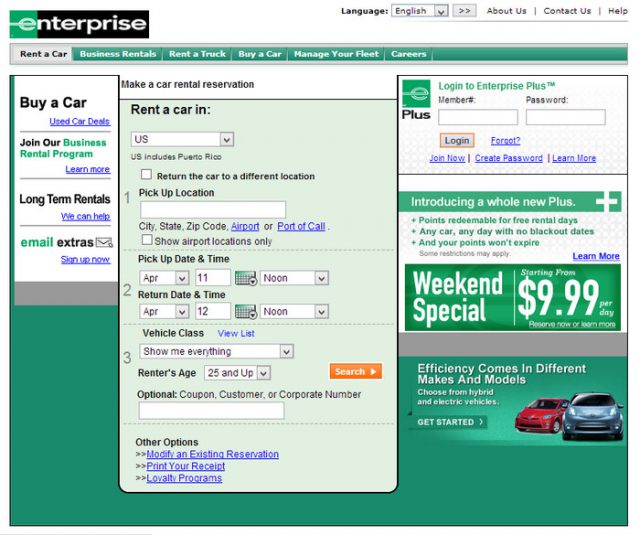Open the return date calendar icon
This screenshot has width=640, height=535.
click(x=246, y=312)
